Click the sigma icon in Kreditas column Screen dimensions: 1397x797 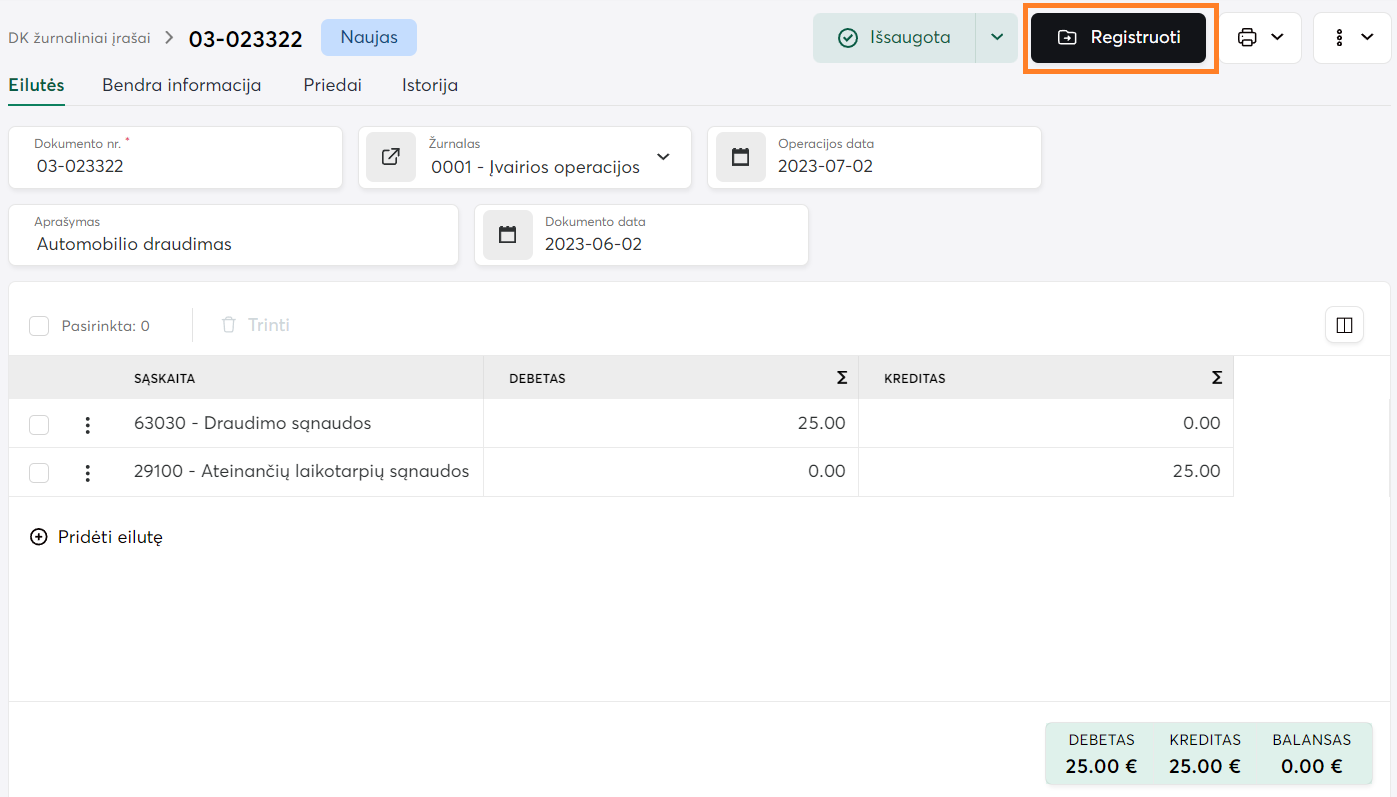coord(1216,378)
